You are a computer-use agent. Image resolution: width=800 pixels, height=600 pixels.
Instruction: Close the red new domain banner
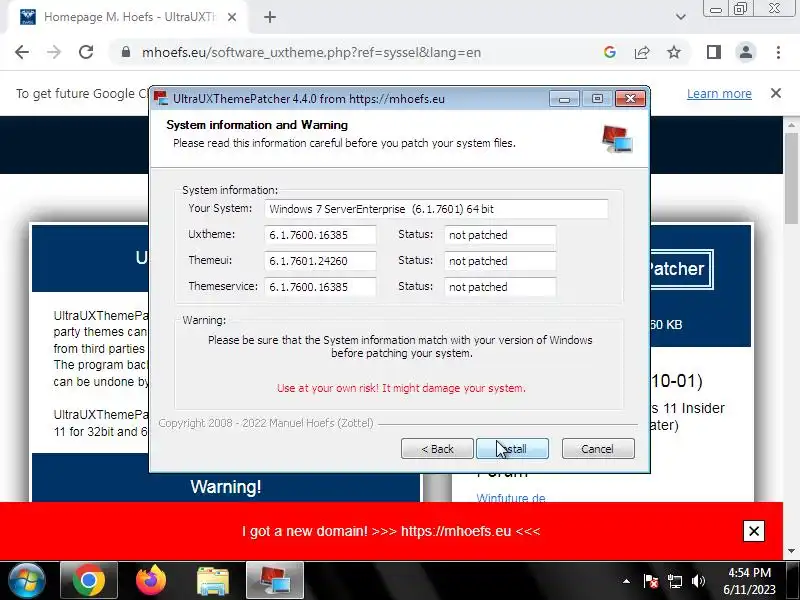pyautogui.click(x=754, y=531)
